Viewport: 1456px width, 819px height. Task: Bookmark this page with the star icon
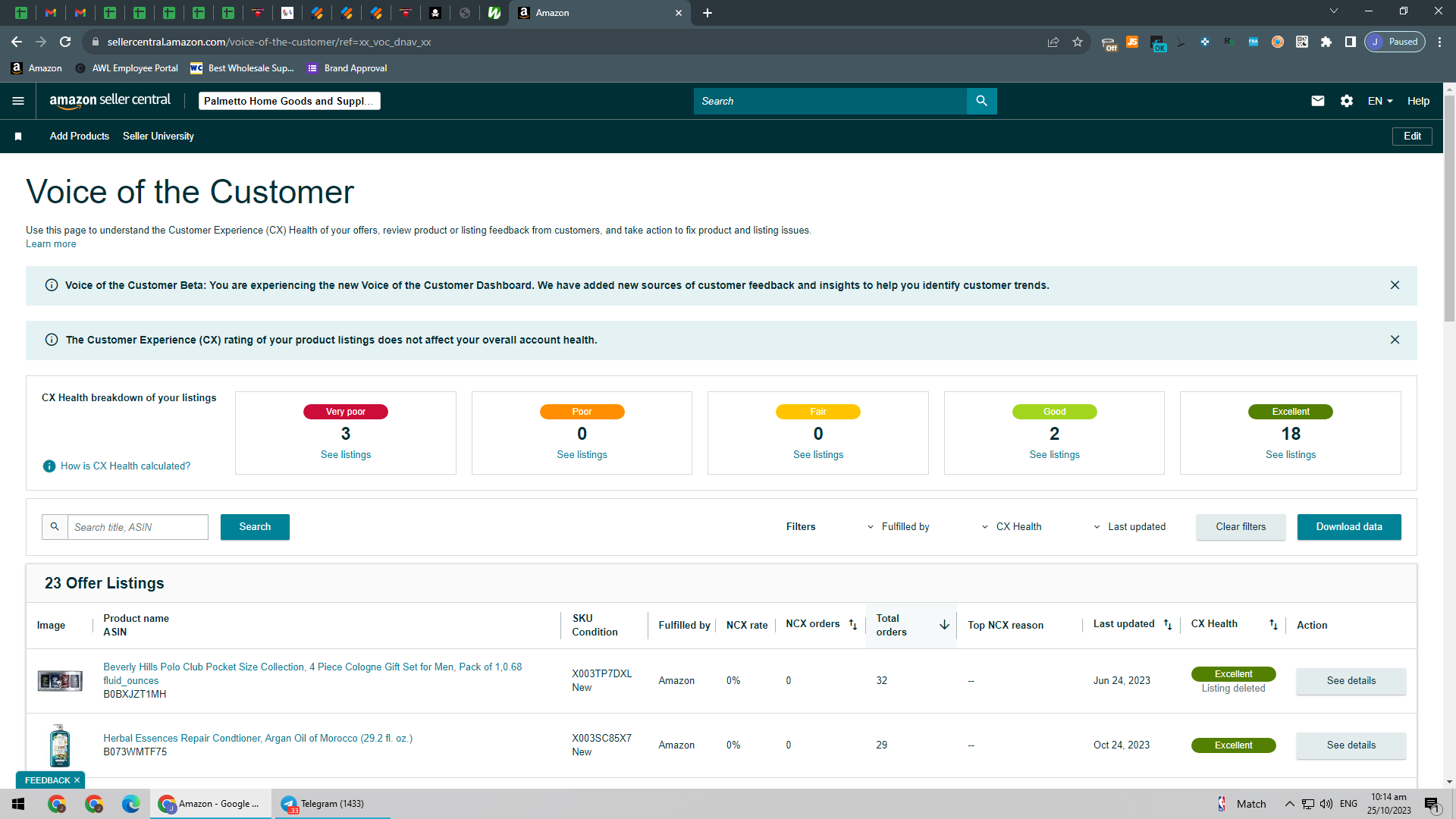tap(1078, 42)
